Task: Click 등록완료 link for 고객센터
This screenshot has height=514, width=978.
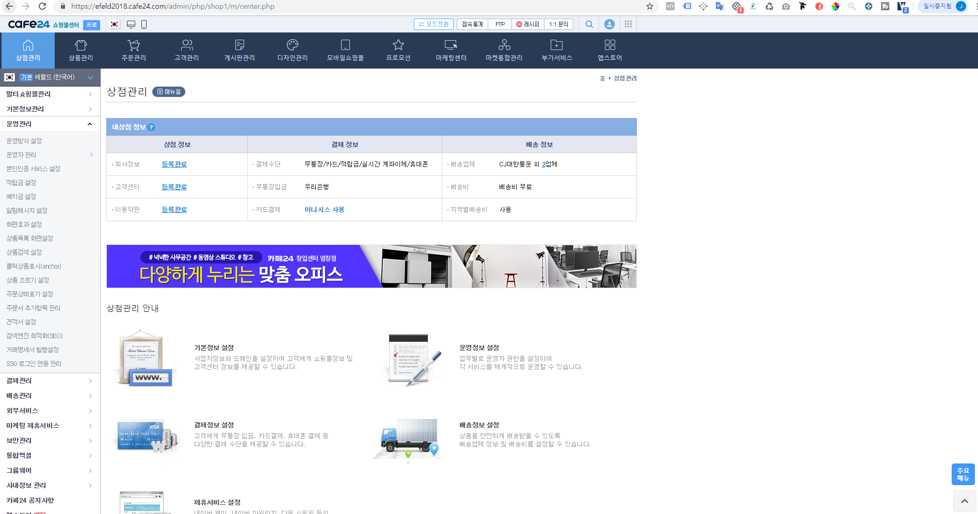Action: point(174,187)
